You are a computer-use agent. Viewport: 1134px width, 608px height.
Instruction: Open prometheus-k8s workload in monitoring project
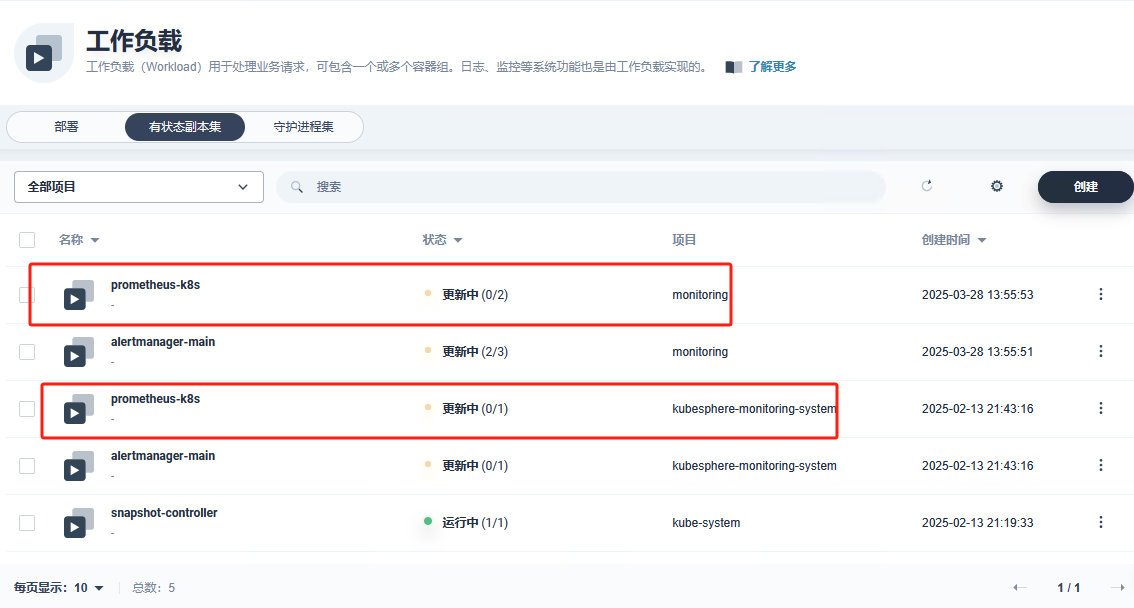(155, 285)
